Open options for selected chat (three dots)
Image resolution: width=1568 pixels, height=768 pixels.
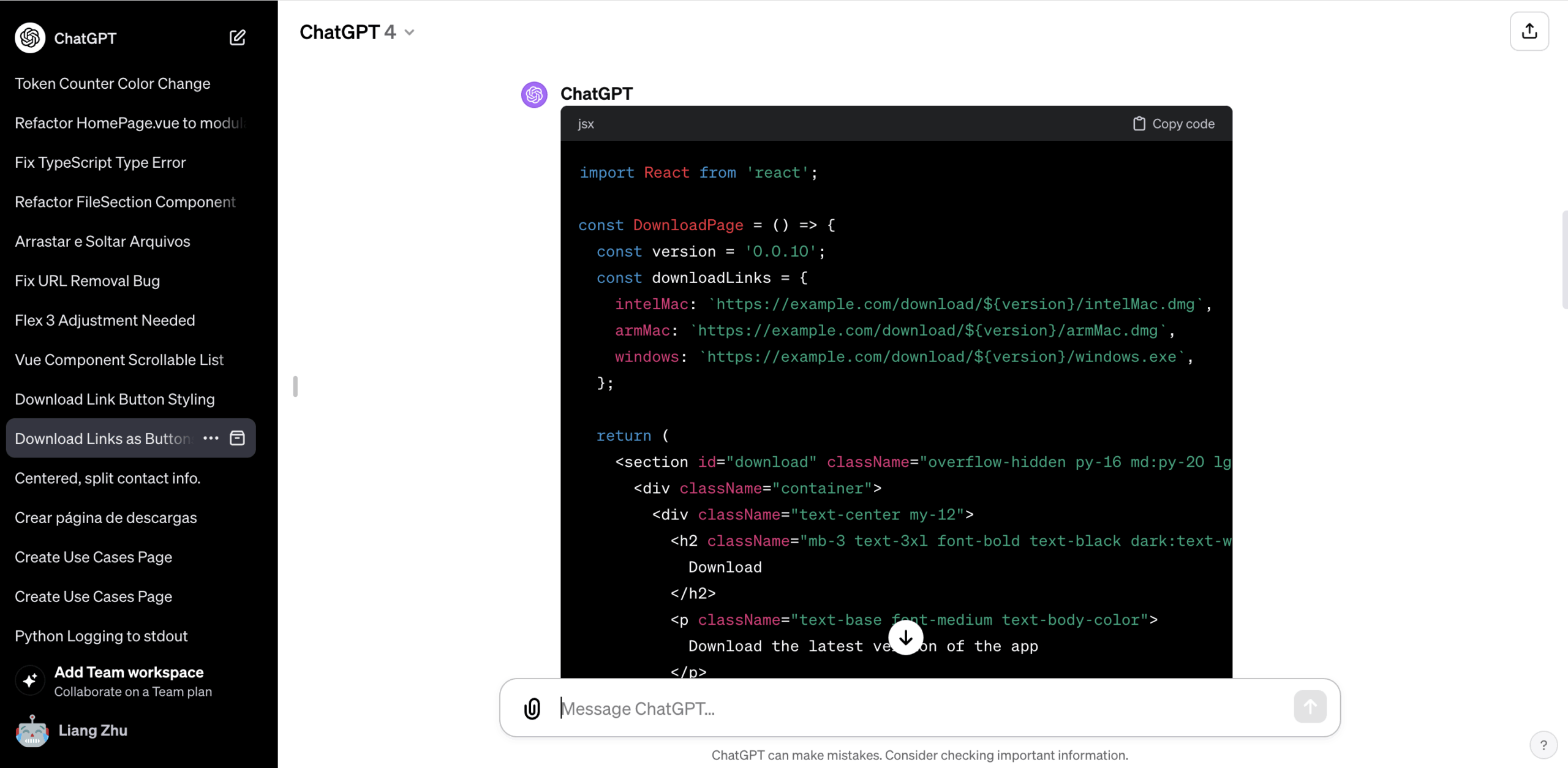[211, 438]
